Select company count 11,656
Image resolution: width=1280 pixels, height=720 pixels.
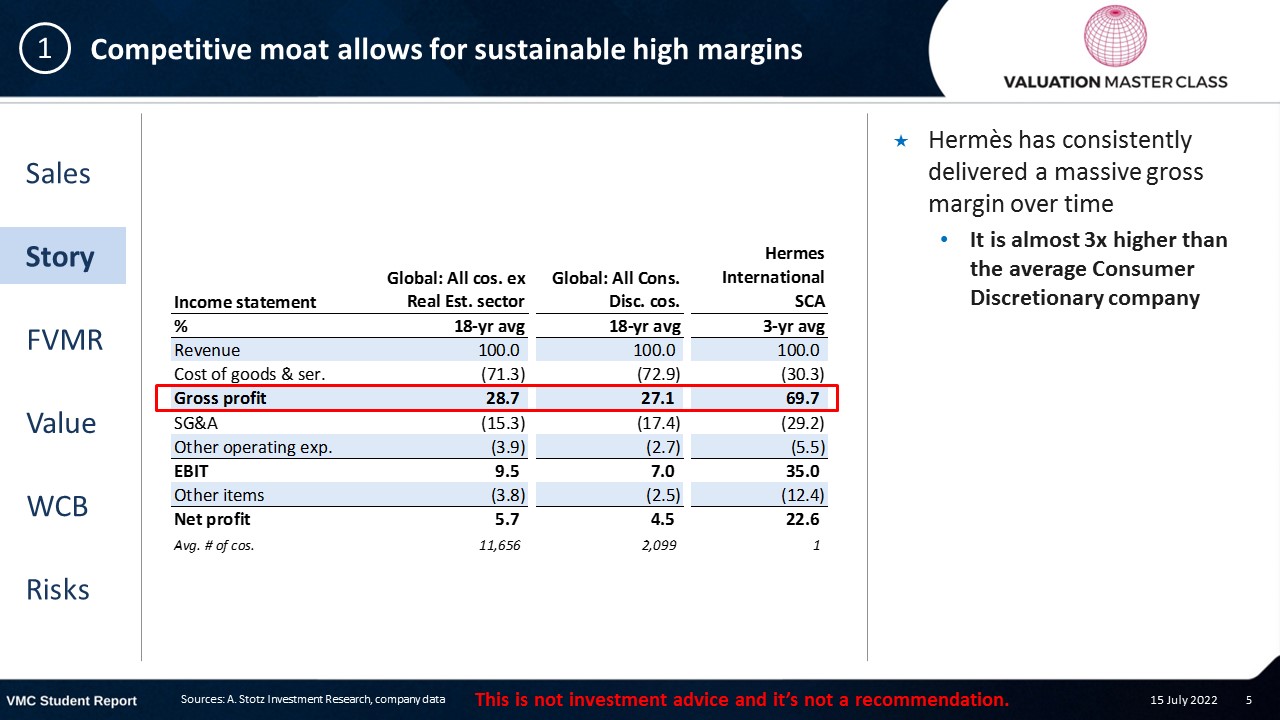pos(498,546)
